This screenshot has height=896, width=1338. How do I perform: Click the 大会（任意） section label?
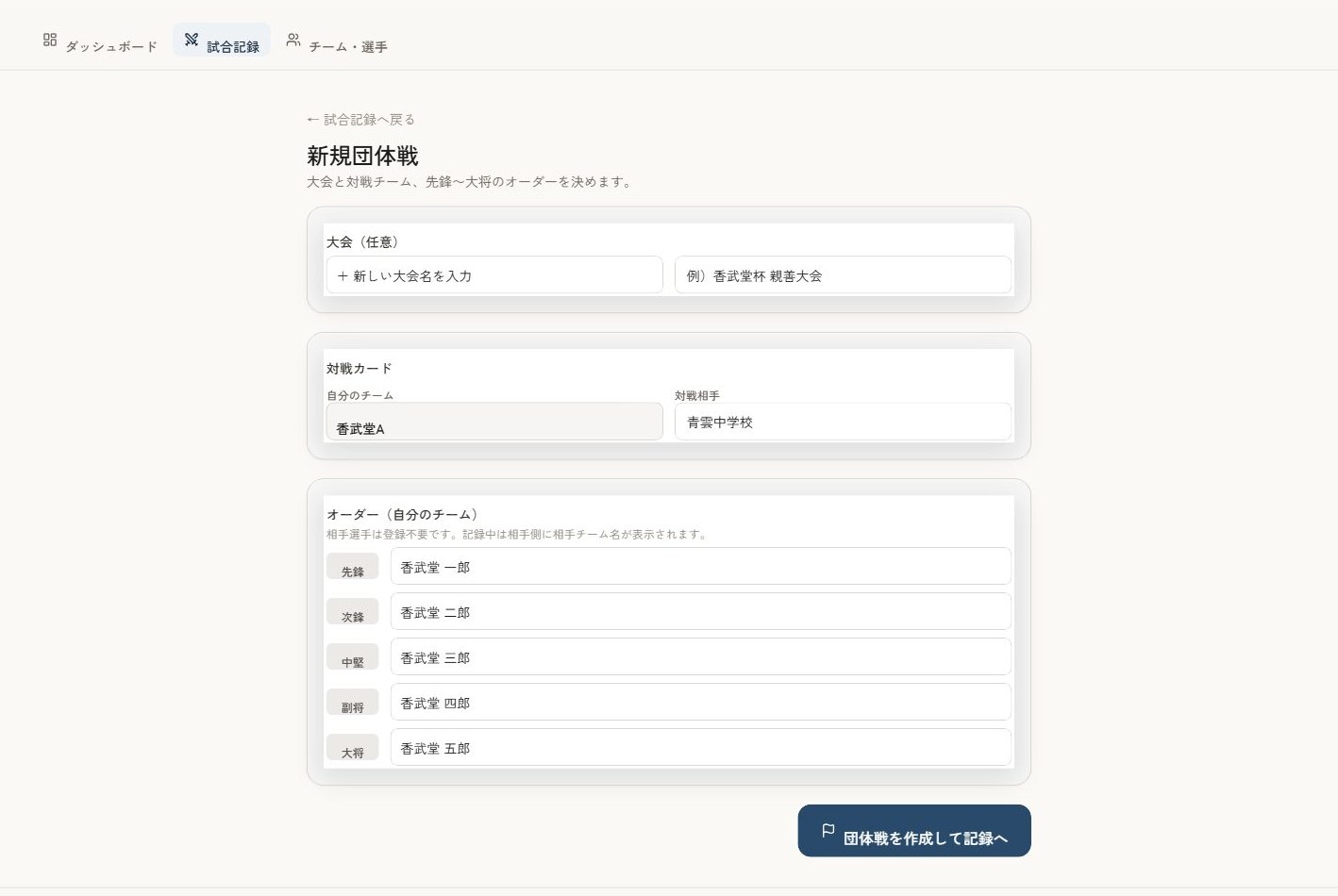365,242
